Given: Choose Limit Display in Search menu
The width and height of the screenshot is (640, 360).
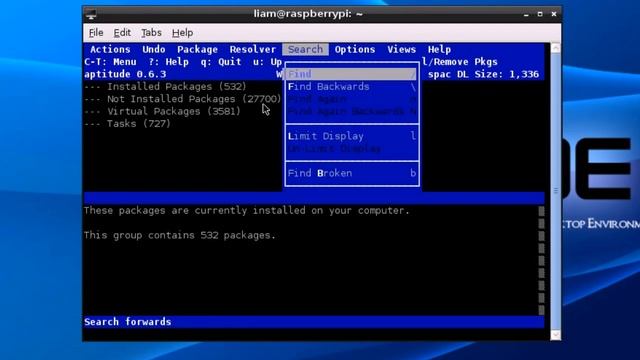Looking at the screenshot, I should click(x=352, y=136).
